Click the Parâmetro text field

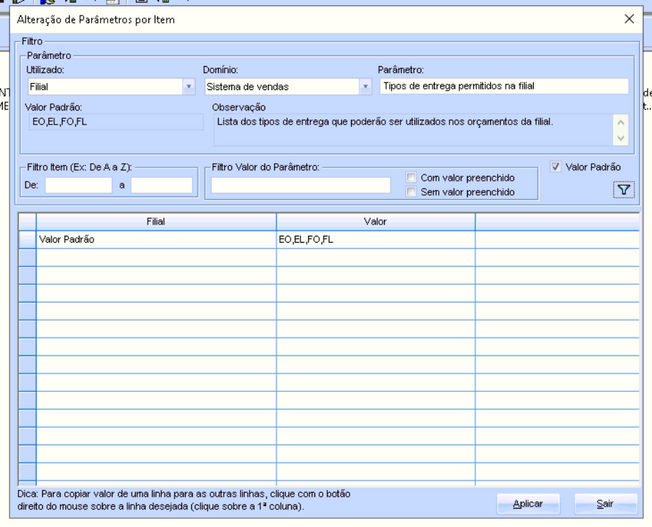(x=503, y=86)
